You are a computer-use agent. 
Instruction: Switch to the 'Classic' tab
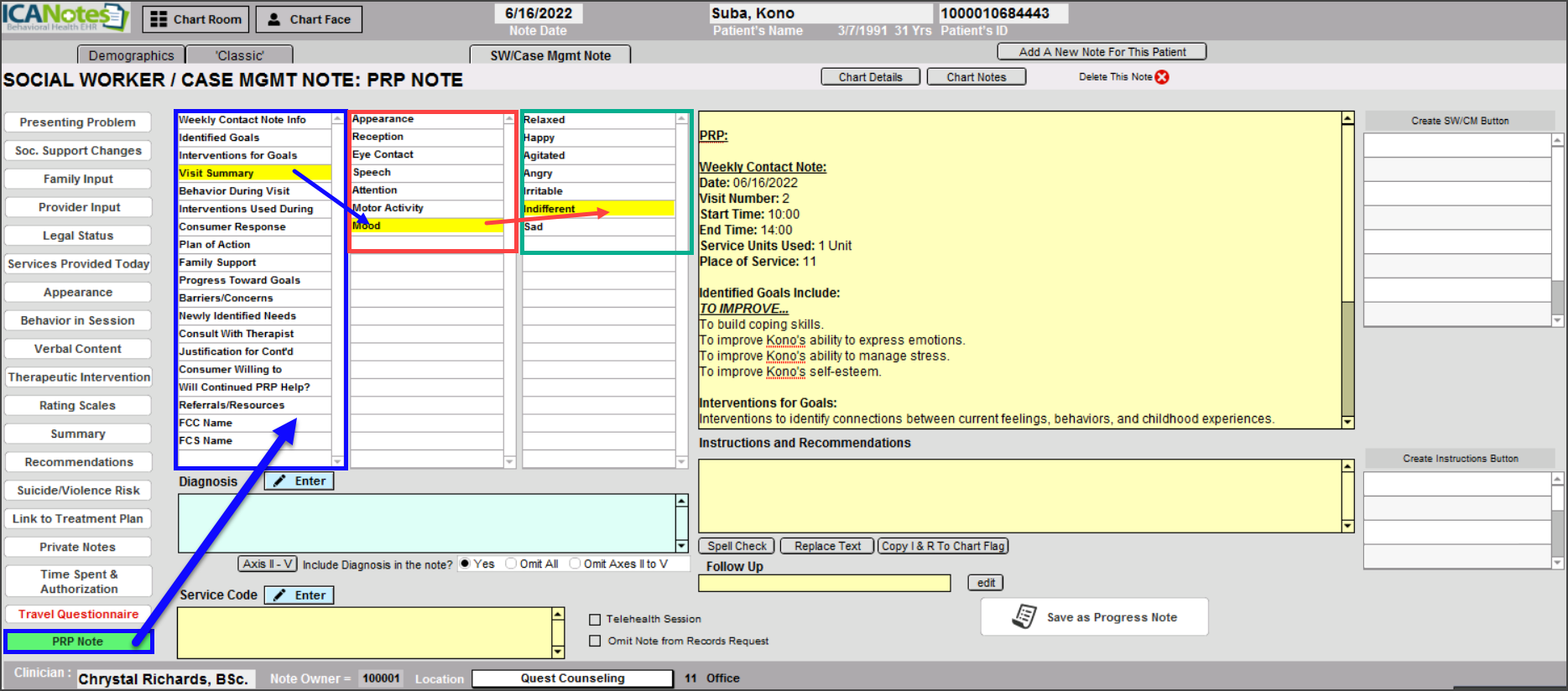click(x=240, y=55)
